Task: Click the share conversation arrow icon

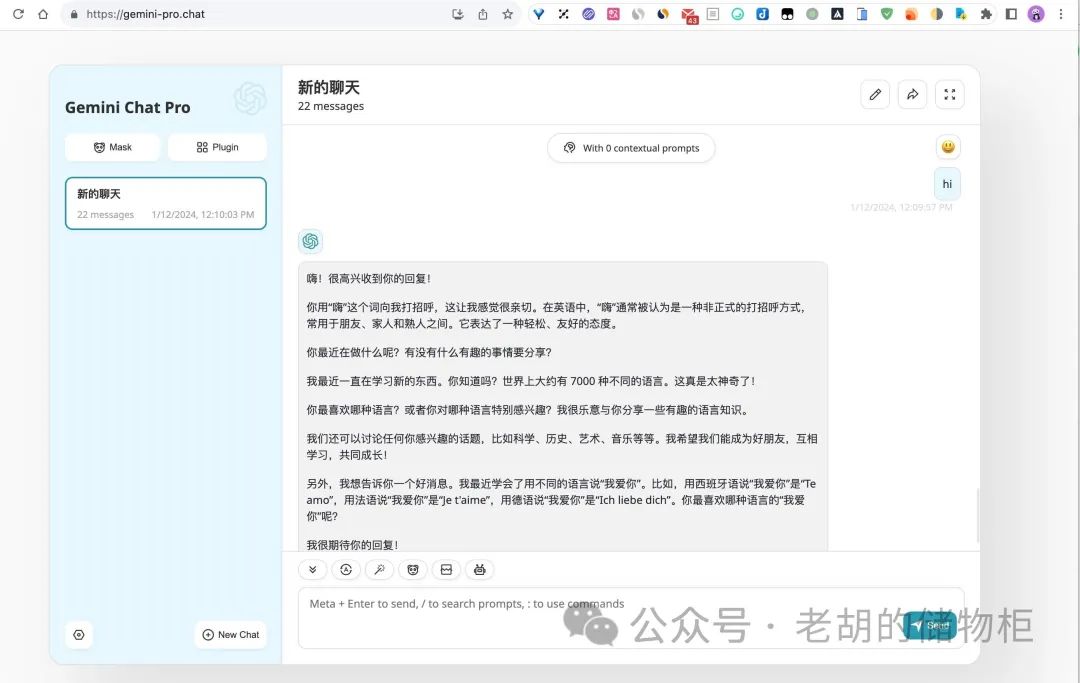Action: click(913, 94)
